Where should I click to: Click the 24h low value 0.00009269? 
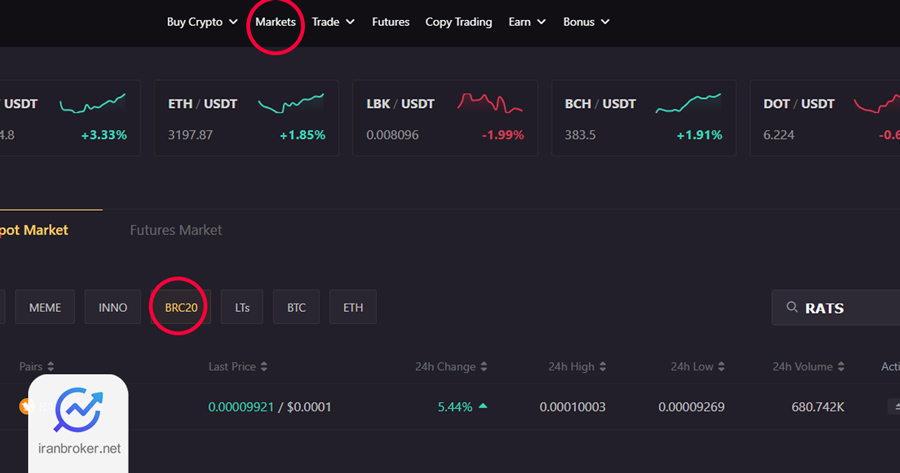tap(691, 407)
